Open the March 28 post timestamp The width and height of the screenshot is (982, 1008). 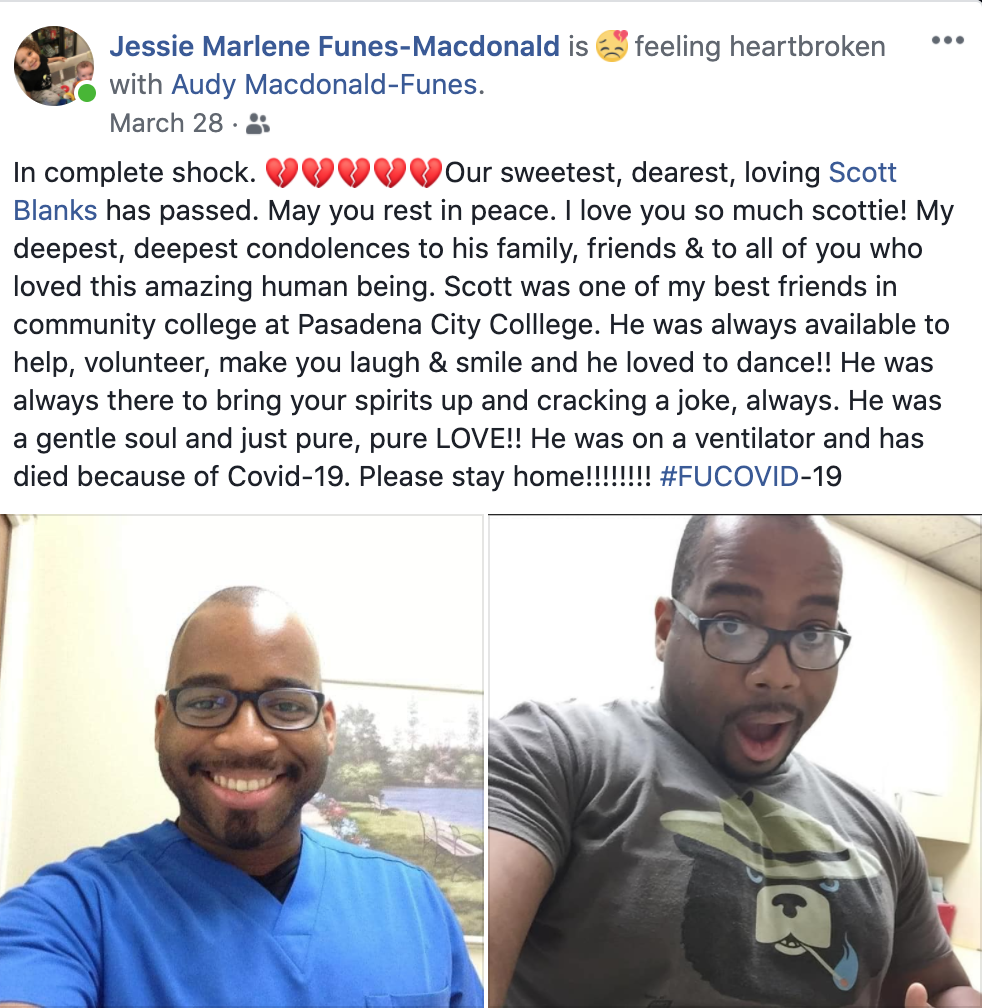pos(166,123)
